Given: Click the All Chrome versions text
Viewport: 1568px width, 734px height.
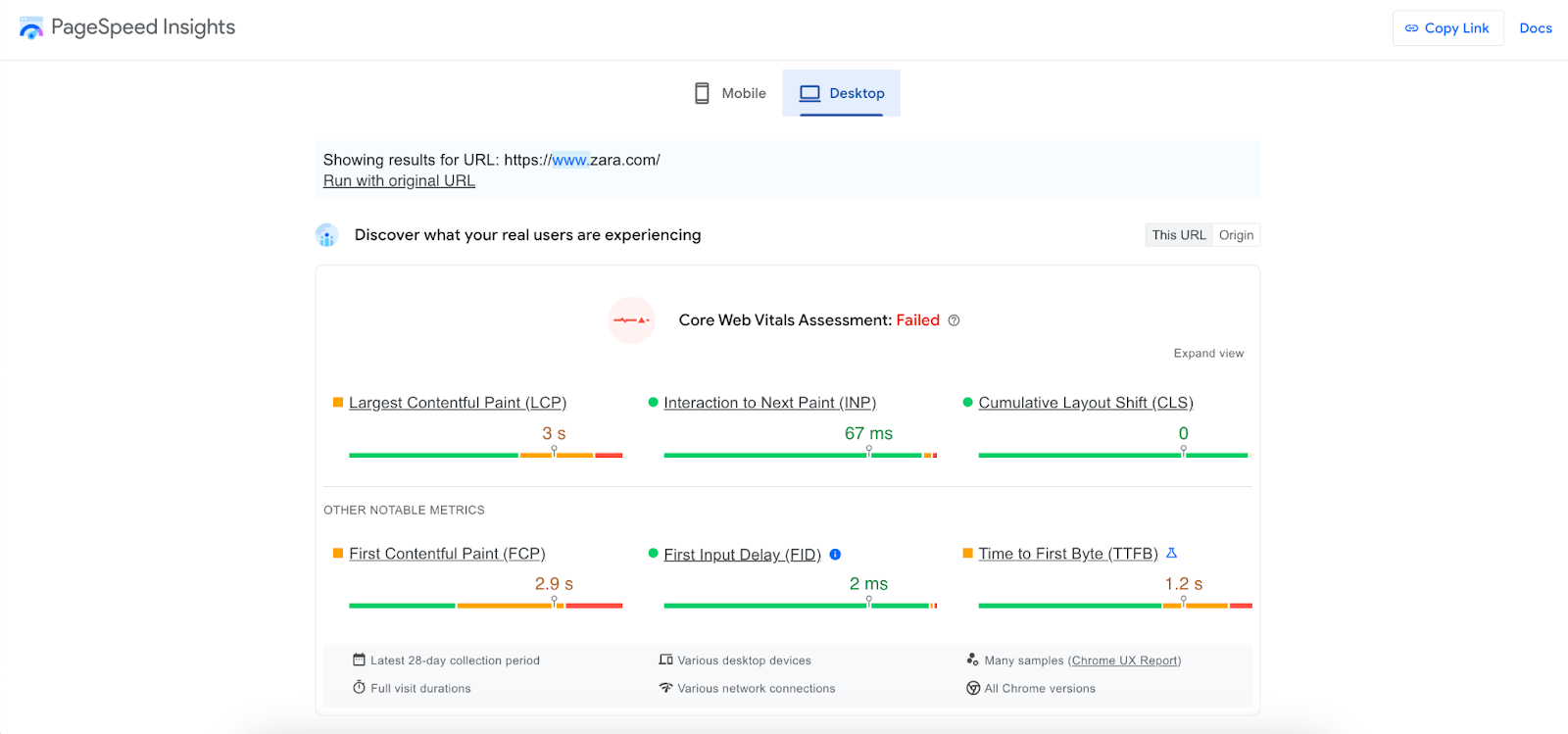Looking at the screenshot, I should (x=1040, y=689).
